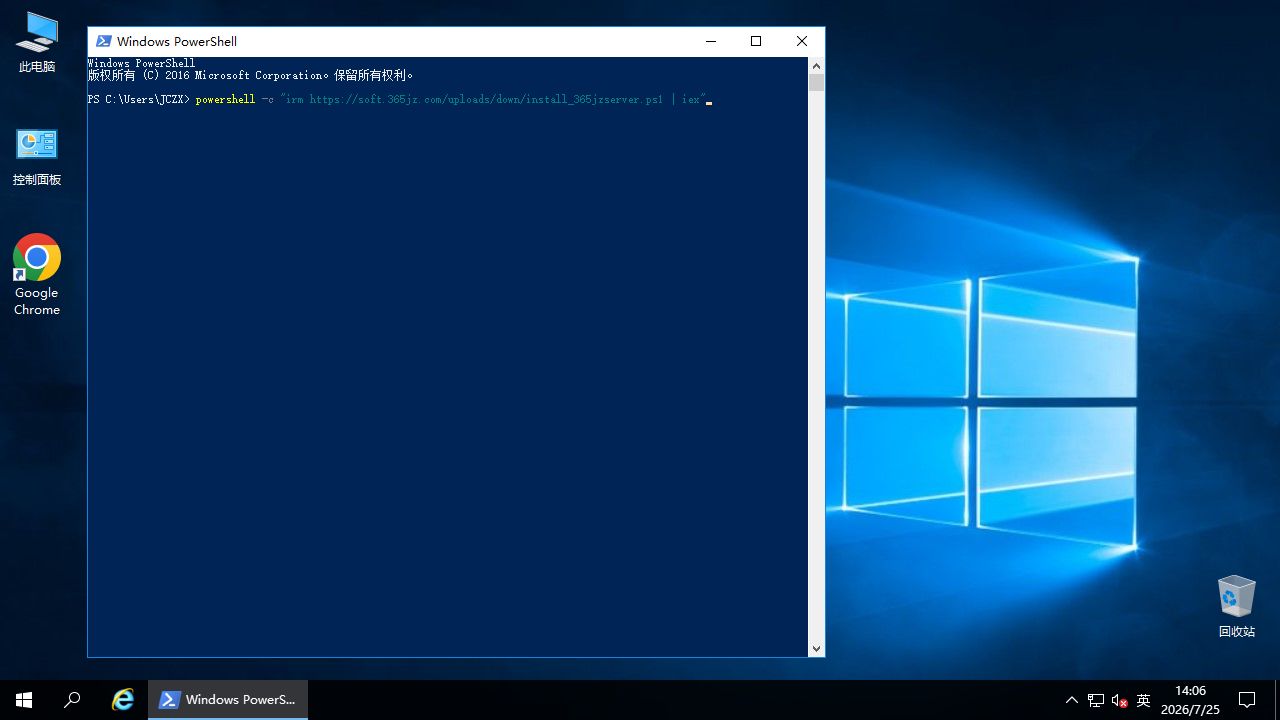This screenshot has height=720, width=1280.
Task: Click the PowerShell scrollbar up arrow
Action: click(816, 65)
